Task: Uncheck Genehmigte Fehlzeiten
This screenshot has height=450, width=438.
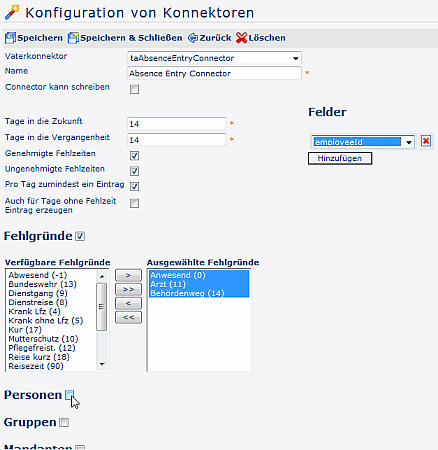Action: (x=134, y=156)
